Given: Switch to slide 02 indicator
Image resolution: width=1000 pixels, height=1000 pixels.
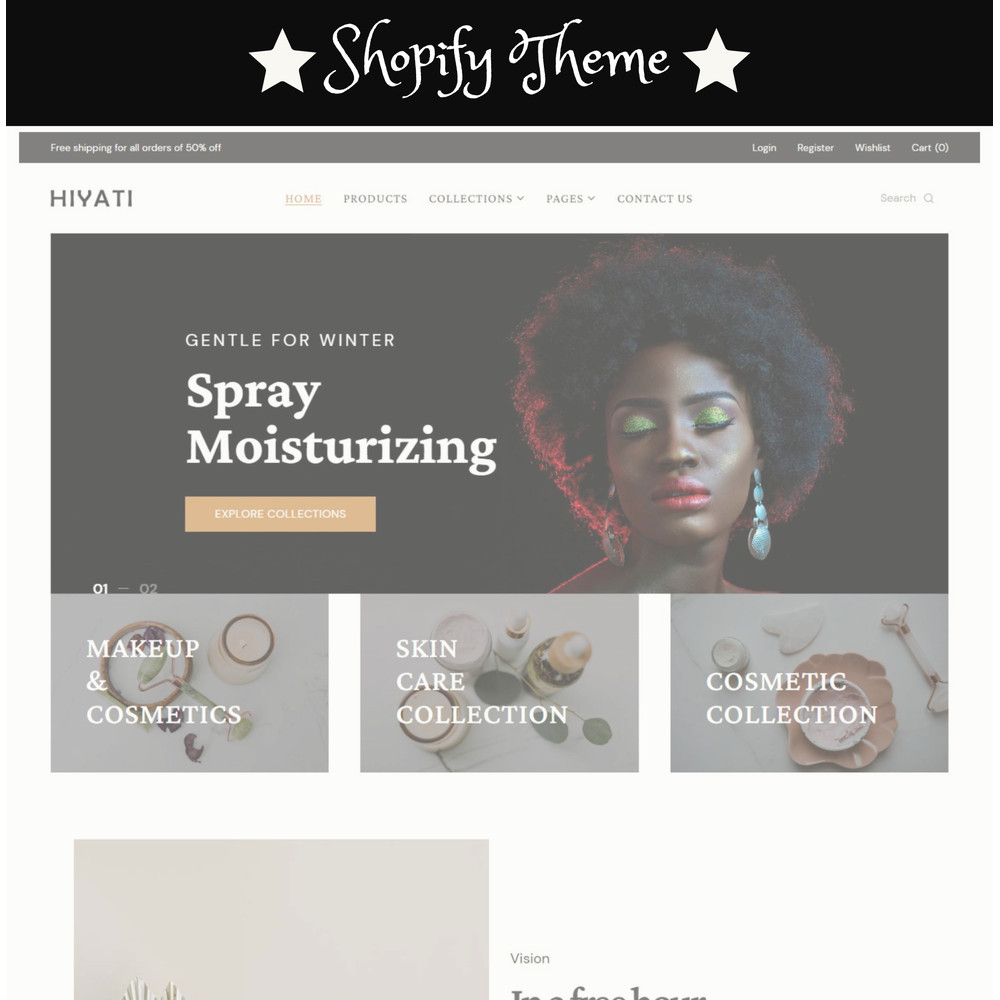Looking at the screenshot, I should click(149, 588).
